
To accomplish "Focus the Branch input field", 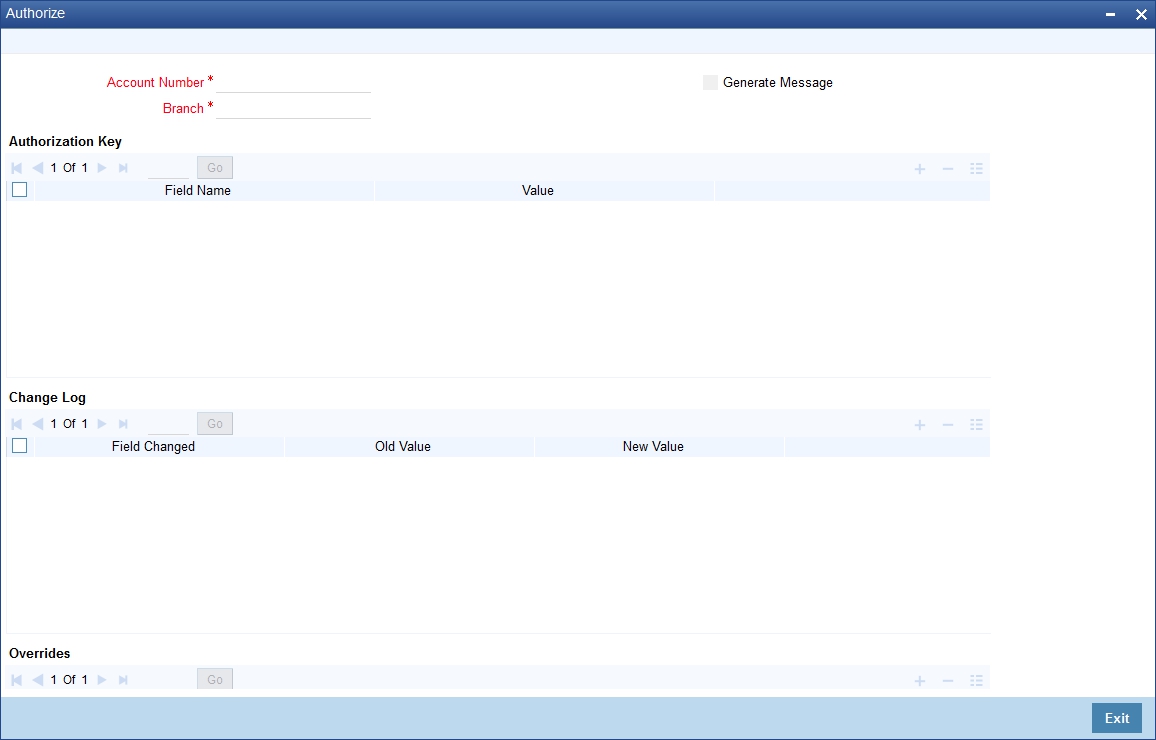I will tap(293, 108).
